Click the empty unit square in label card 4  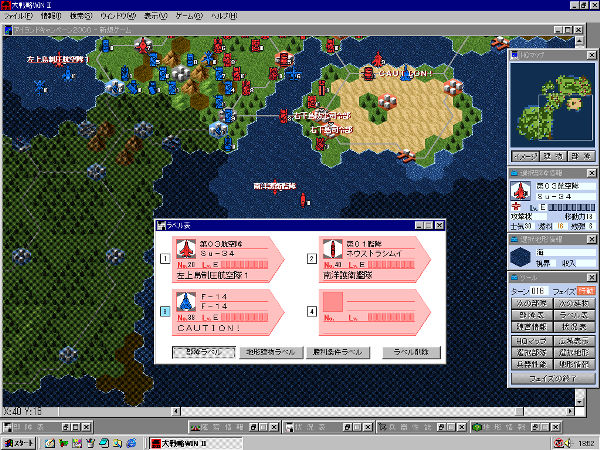(x=333, y=302)
